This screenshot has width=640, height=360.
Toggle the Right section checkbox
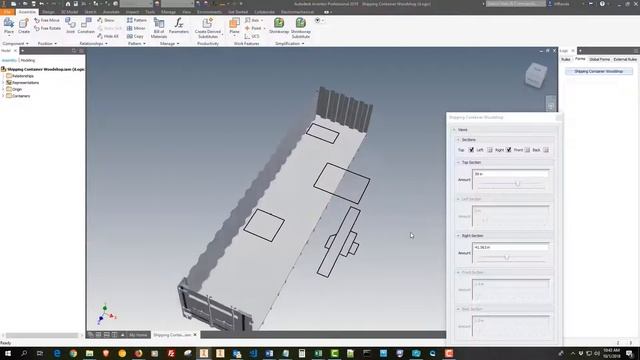pos(509,150)
